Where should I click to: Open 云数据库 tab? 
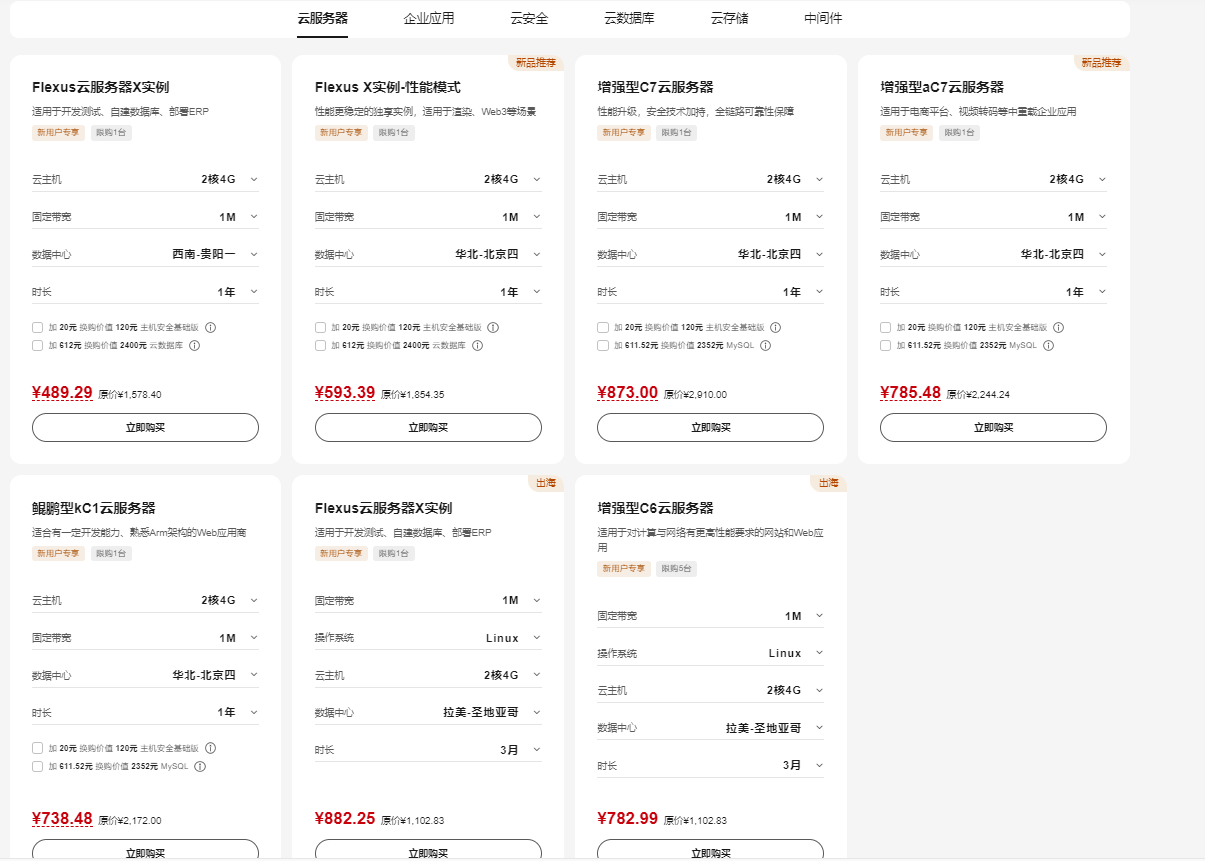tap(629, 18)
